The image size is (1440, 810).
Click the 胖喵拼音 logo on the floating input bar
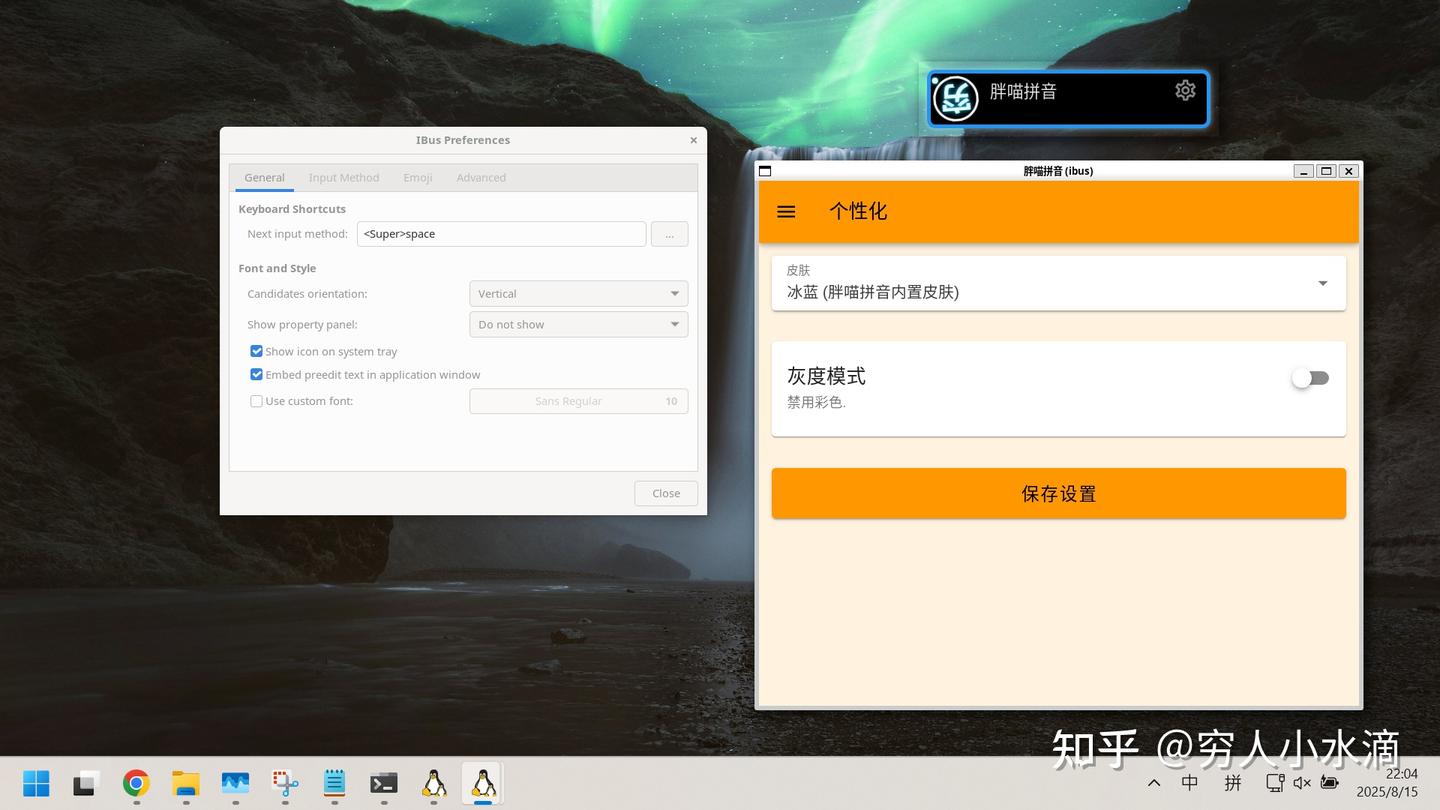955,97
